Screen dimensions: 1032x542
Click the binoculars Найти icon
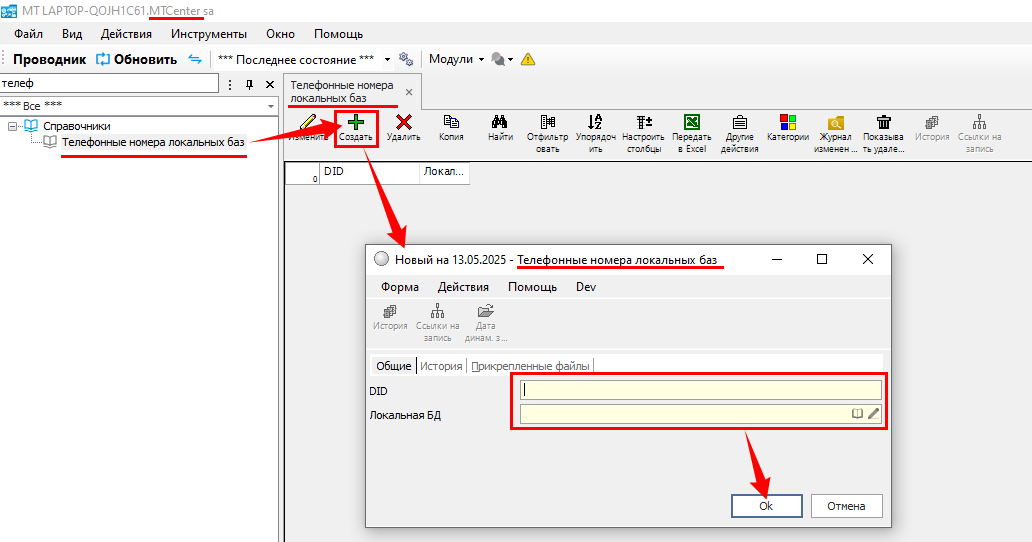coord(501,123)
